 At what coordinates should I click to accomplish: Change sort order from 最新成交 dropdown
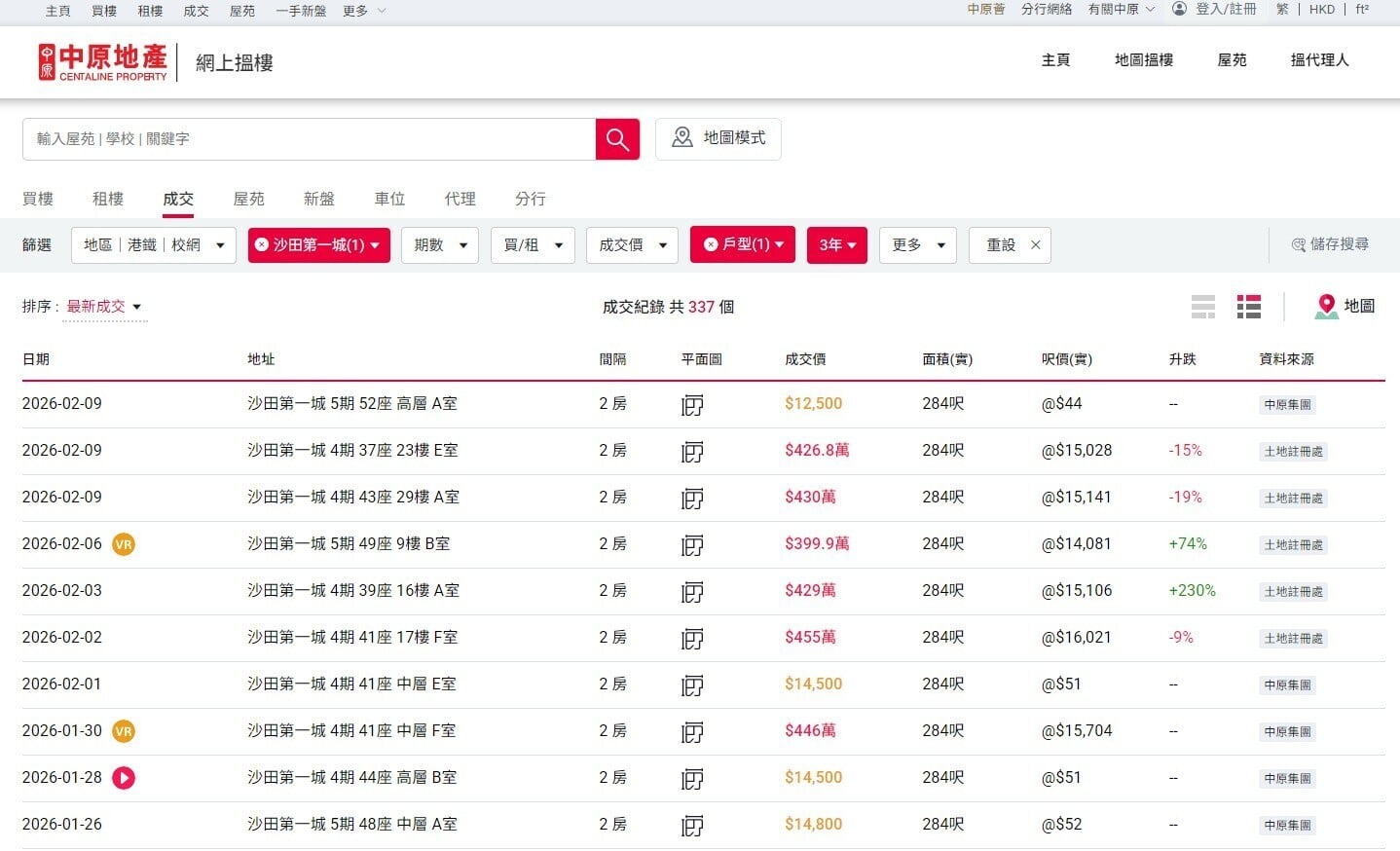tap(104, 307)
